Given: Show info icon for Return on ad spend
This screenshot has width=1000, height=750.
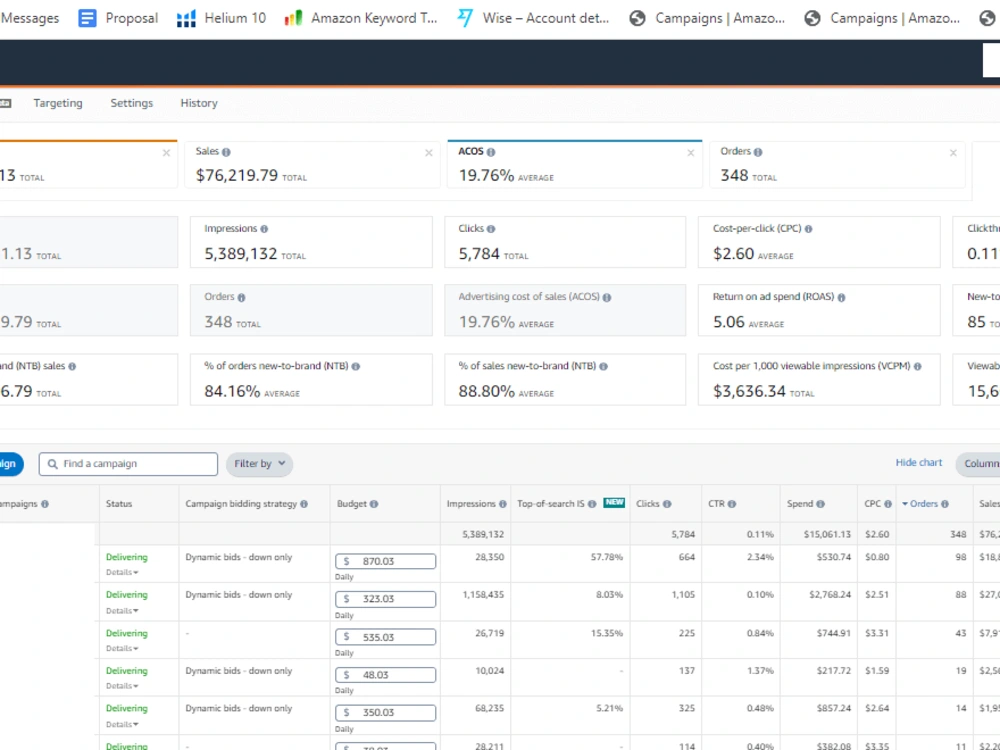Looking at the screenshot, I should (x=842, y=297).
